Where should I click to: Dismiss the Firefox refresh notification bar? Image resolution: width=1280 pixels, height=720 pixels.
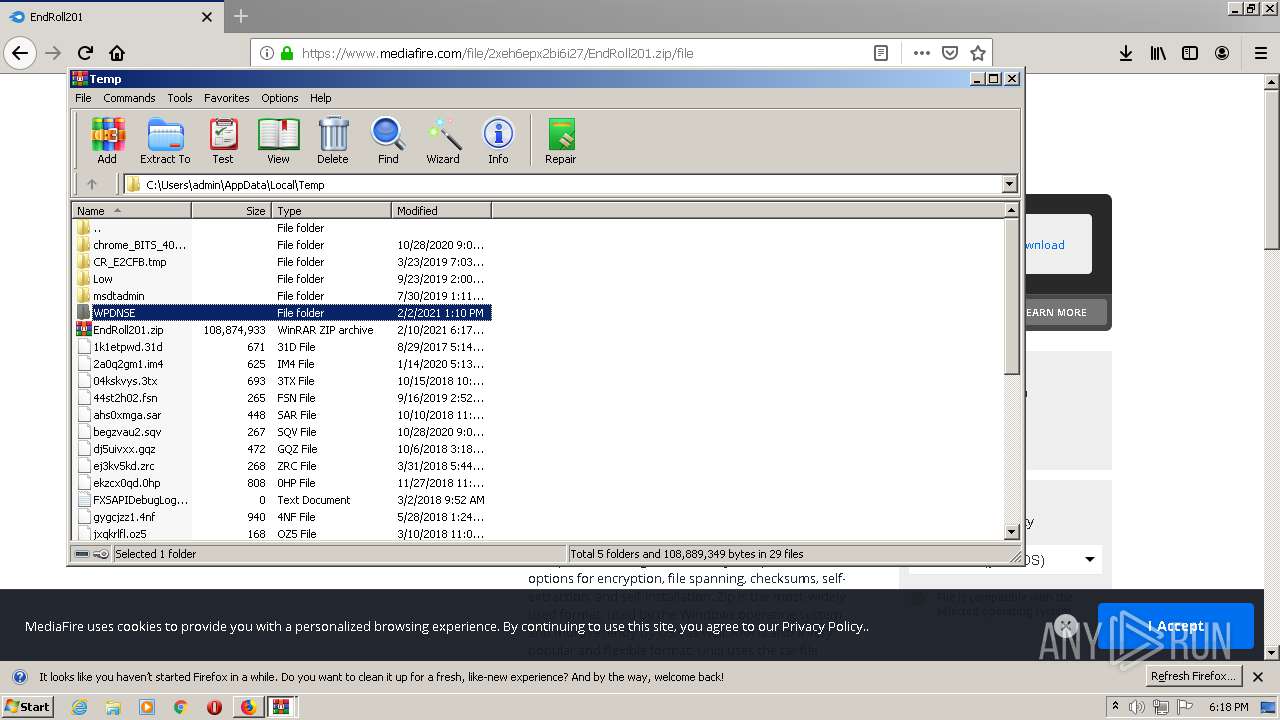(1258, 677)
